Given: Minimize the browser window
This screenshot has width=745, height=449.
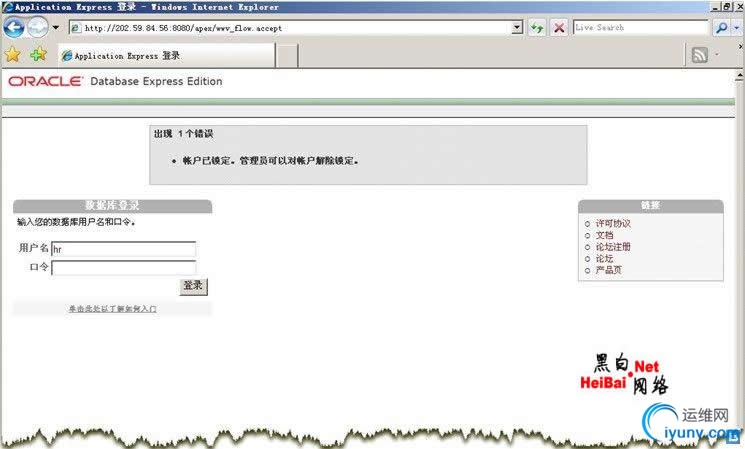Looking at the screenshot, I should pos(716,7).
